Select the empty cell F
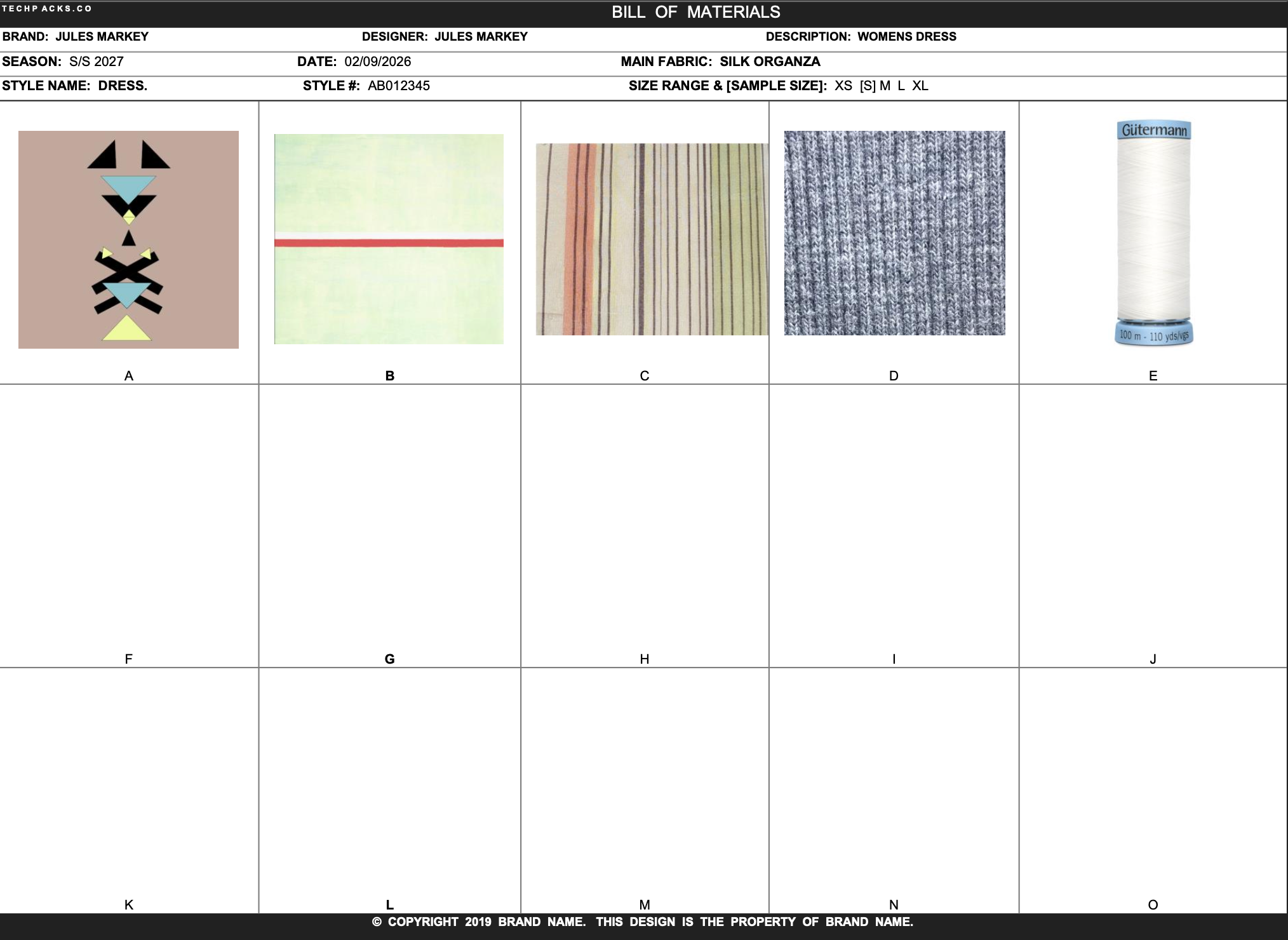This screenshot has width=1288, height=940. point(129,521)
